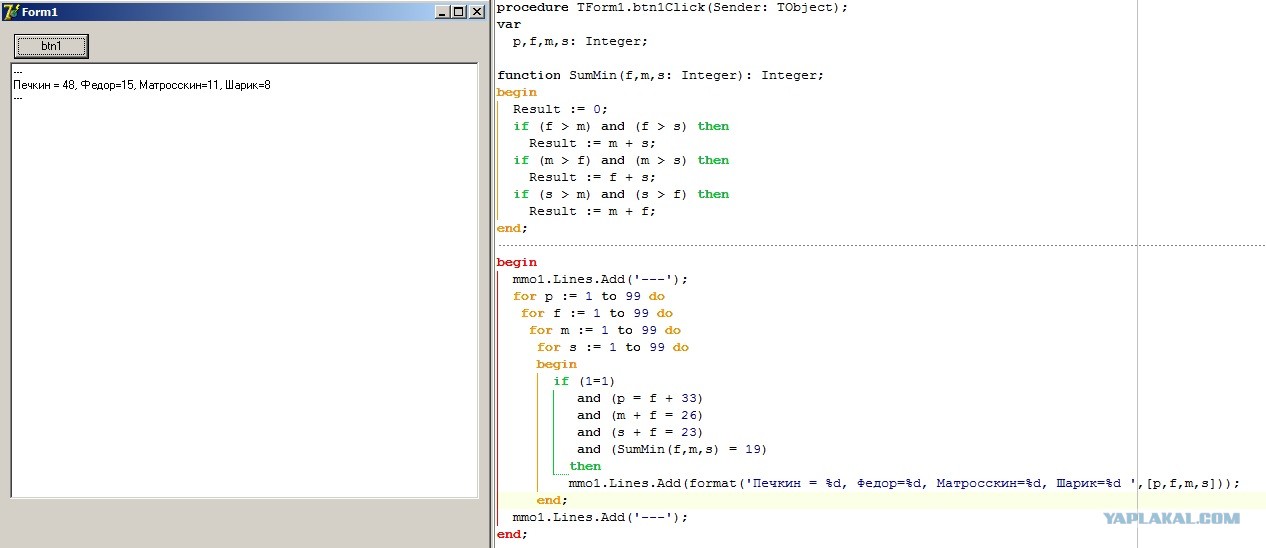Click the condition 'and (m + f = 26)'
Viewport: 1266px width, 548px height.
pos(640,415)
